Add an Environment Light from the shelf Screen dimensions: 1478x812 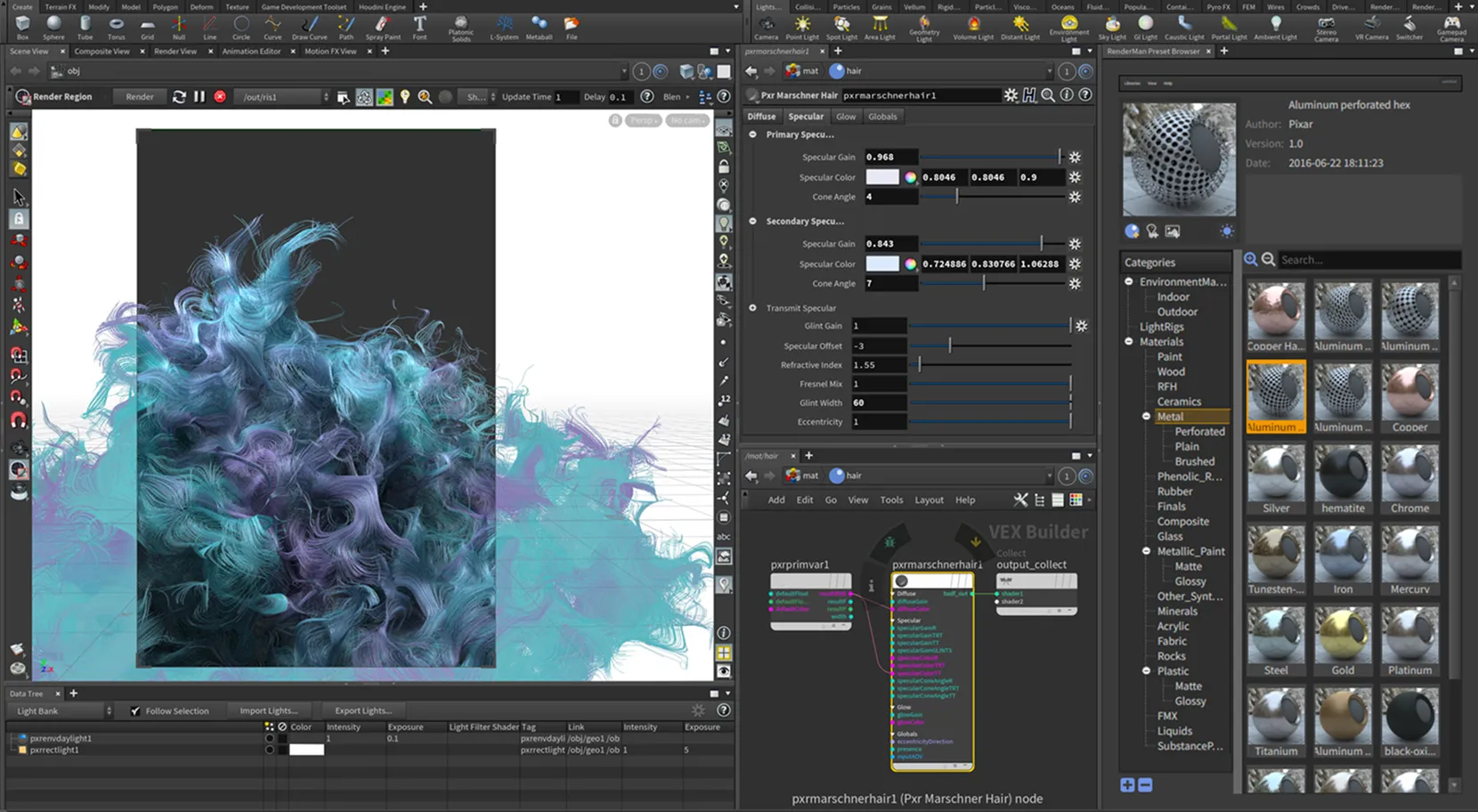pos(1068,24)
